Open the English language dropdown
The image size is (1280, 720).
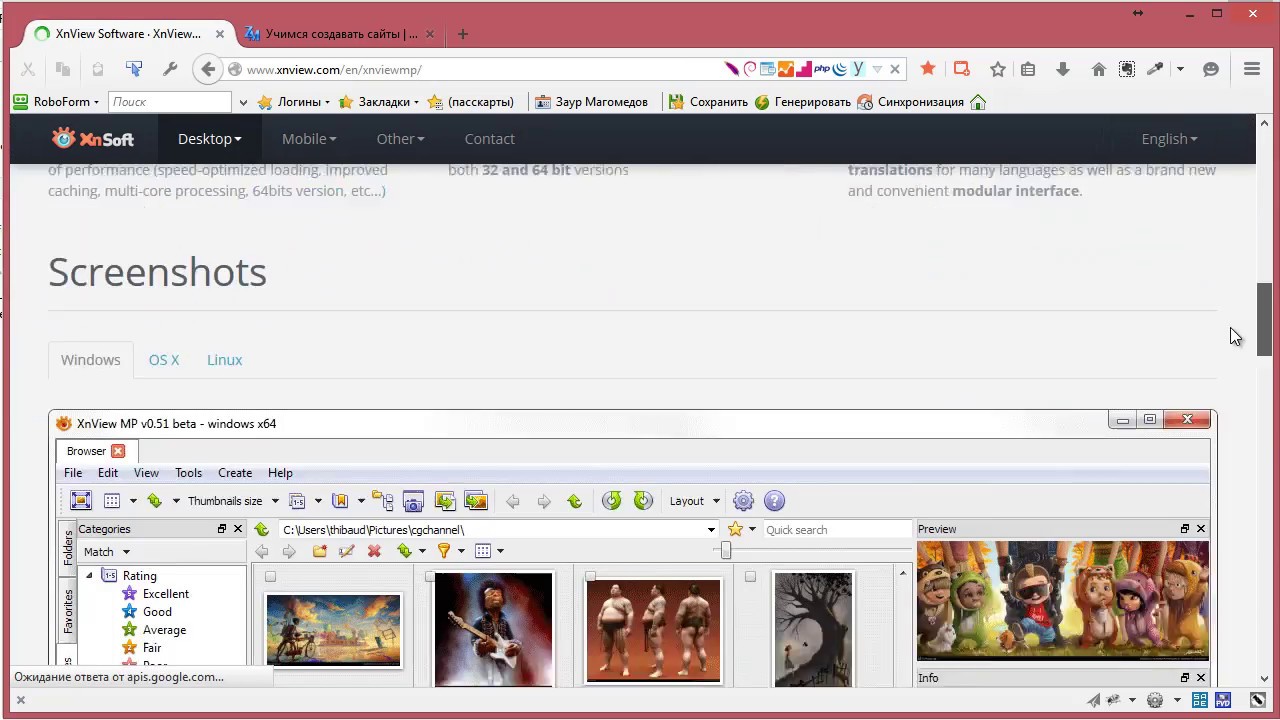(1169, 139)
